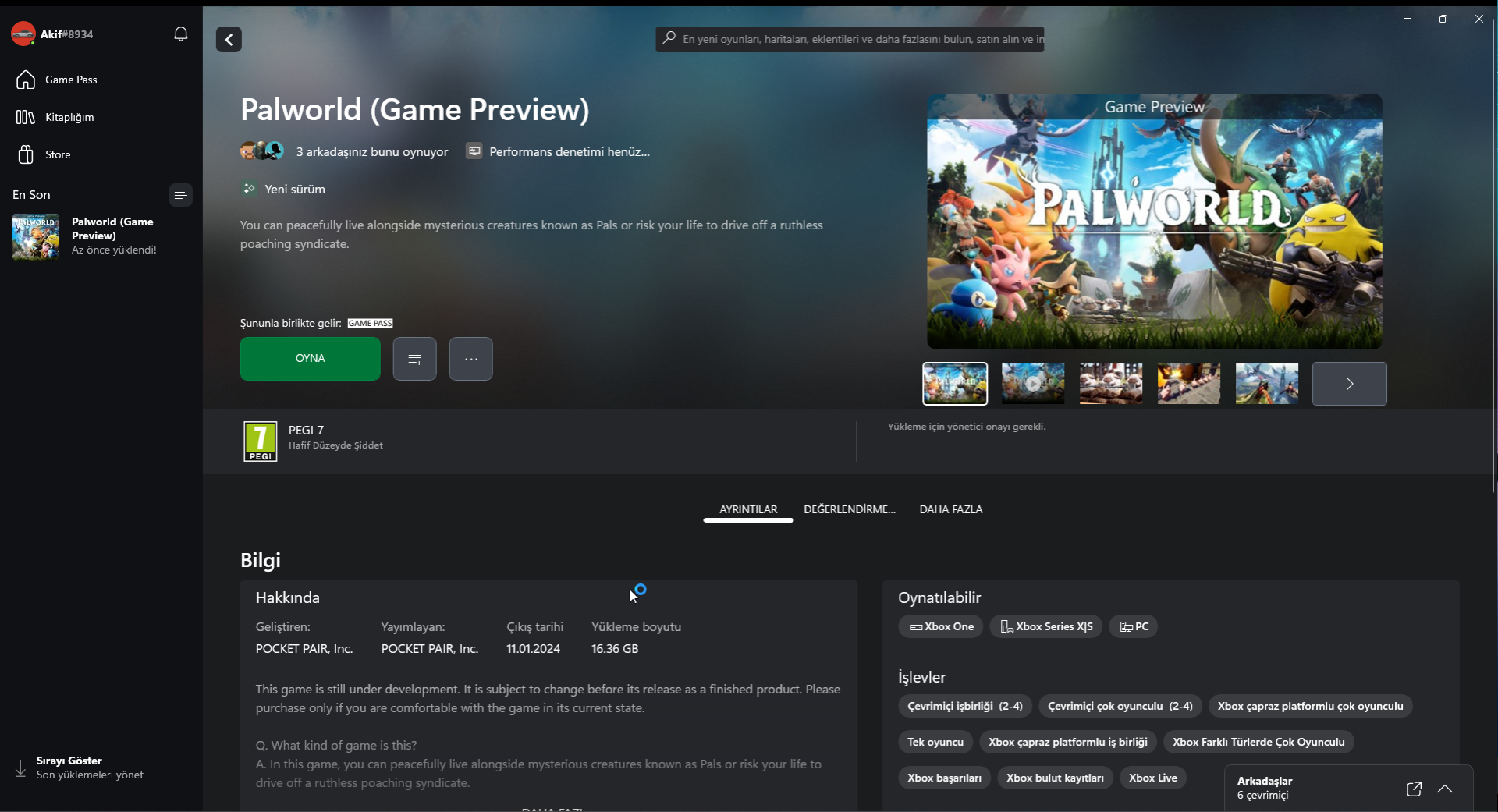View the three friends playing avatars
Screen dimensions: 1498x812
[x=262, y=151]
